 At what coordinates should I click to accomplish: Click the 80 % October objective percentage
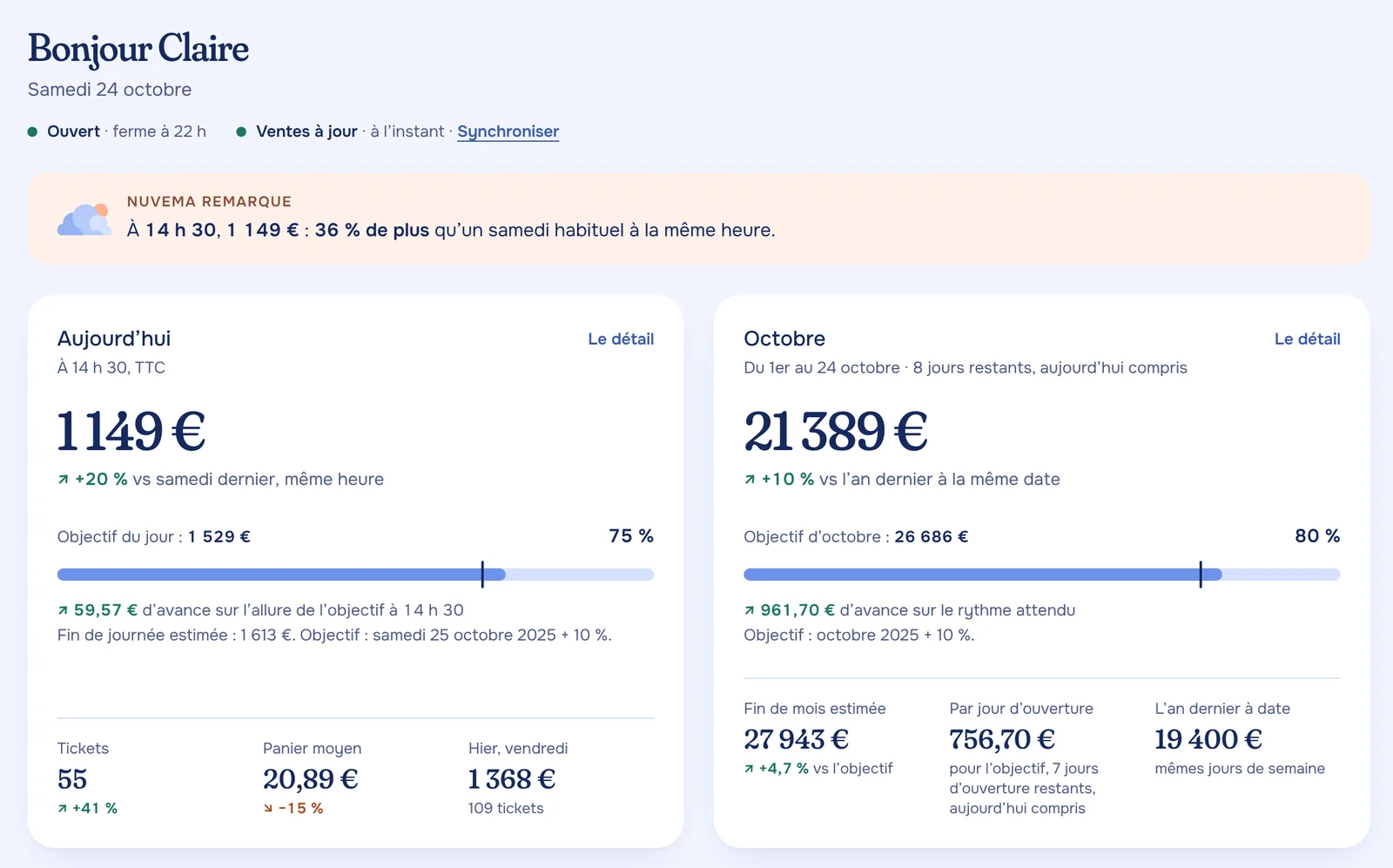click(x=1317, y=535)
